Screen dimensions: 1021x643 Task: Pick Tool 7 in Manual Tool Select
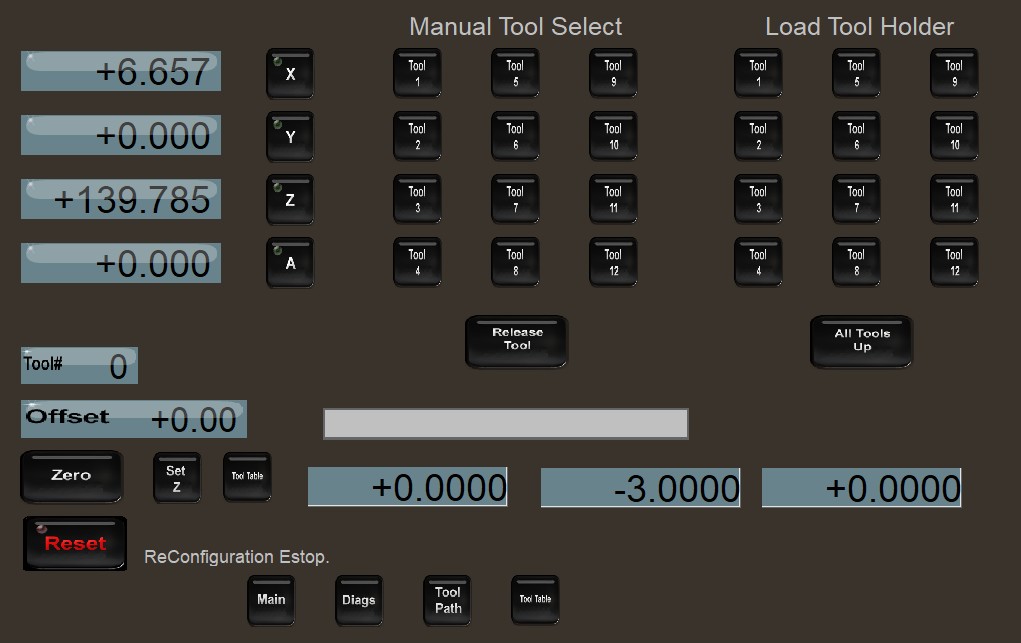pos(515,199)
